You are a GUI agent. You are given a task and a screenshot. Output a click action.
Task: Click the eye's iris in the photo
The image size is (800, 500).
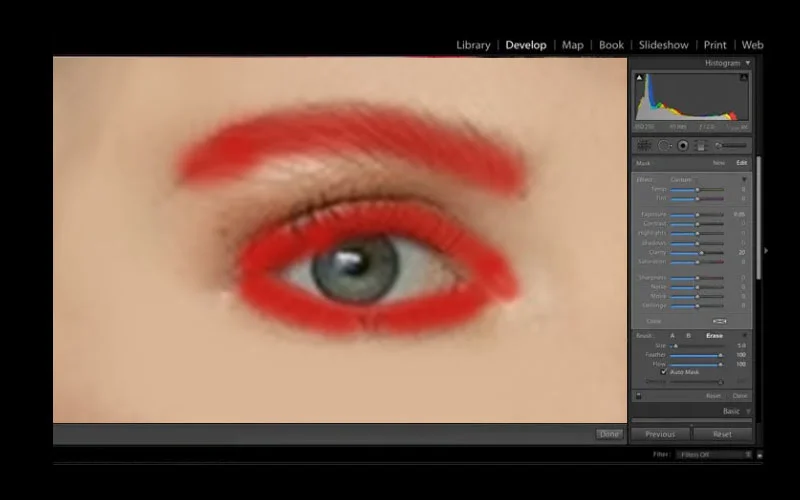(x=356, y=269)
